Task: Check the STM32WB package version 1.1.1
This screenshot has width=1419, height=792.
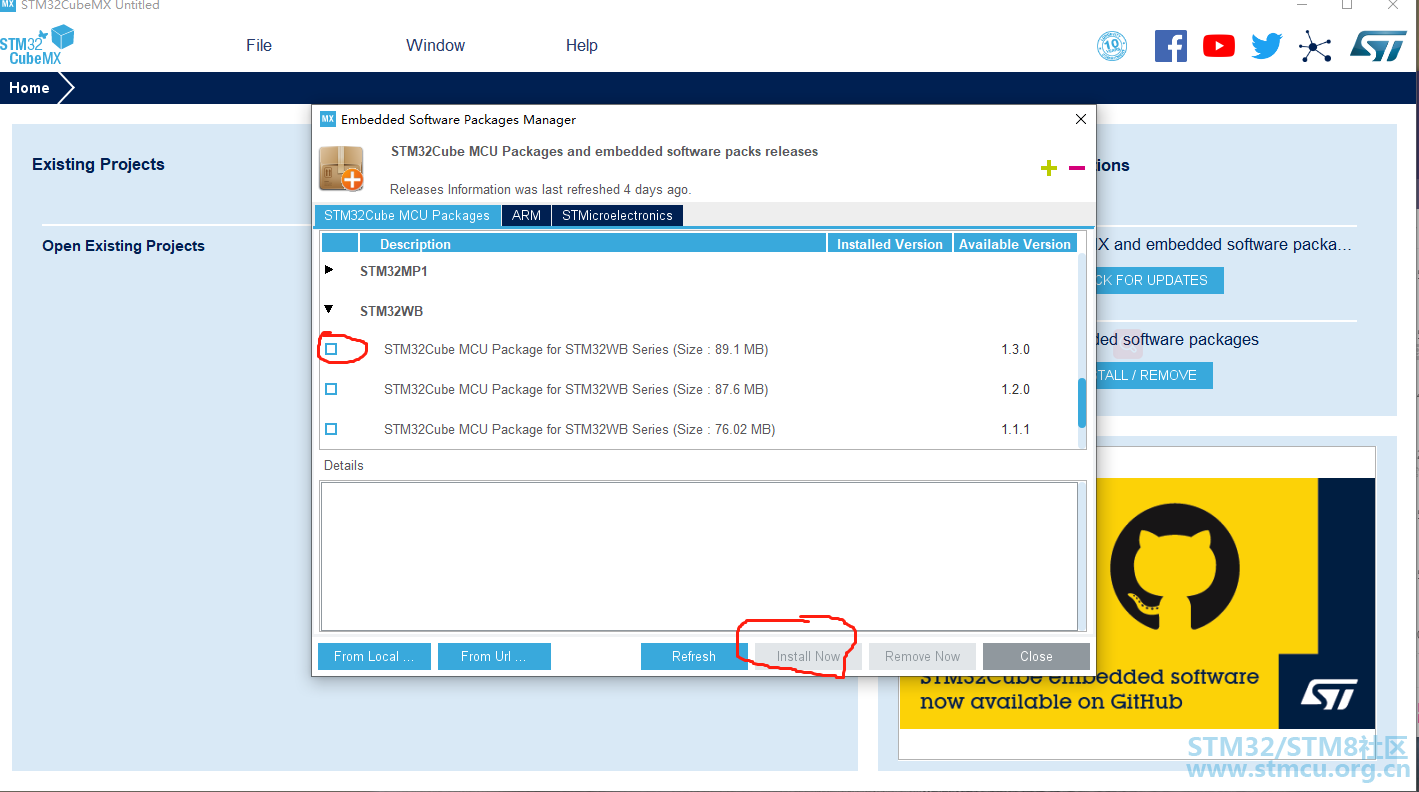Action: pos(331,429)
